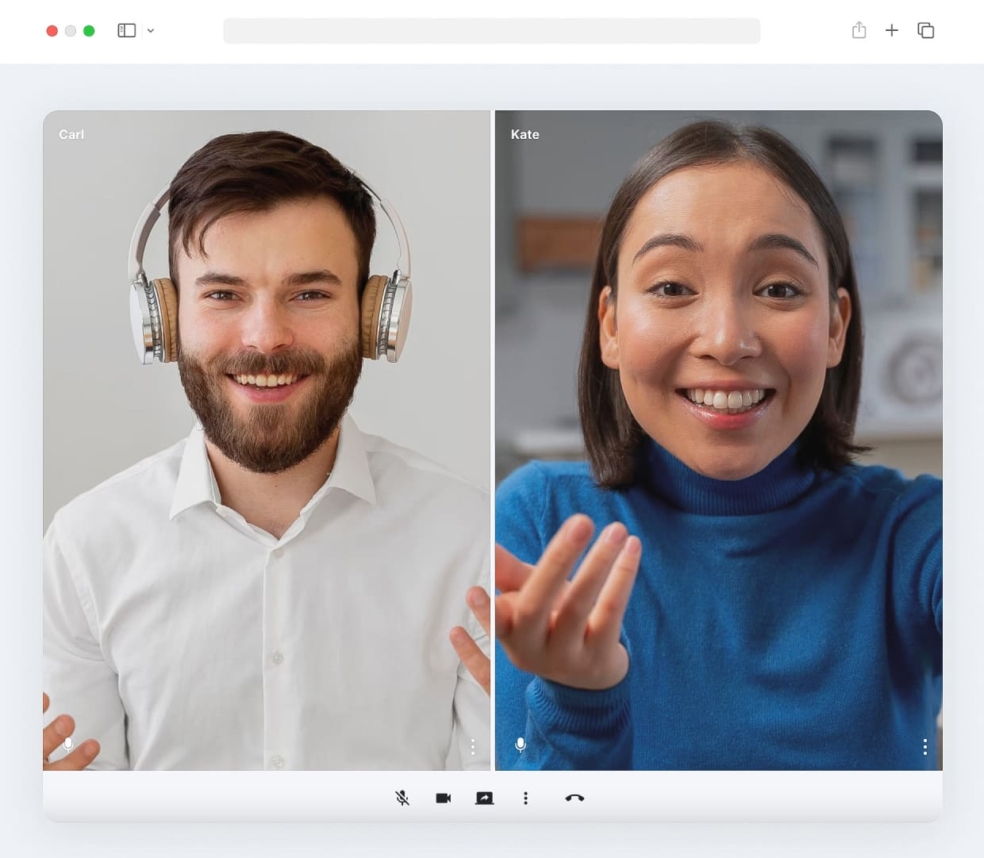Open more options in call toolbar
984x858 pixels.
click(x=525, y=798)
